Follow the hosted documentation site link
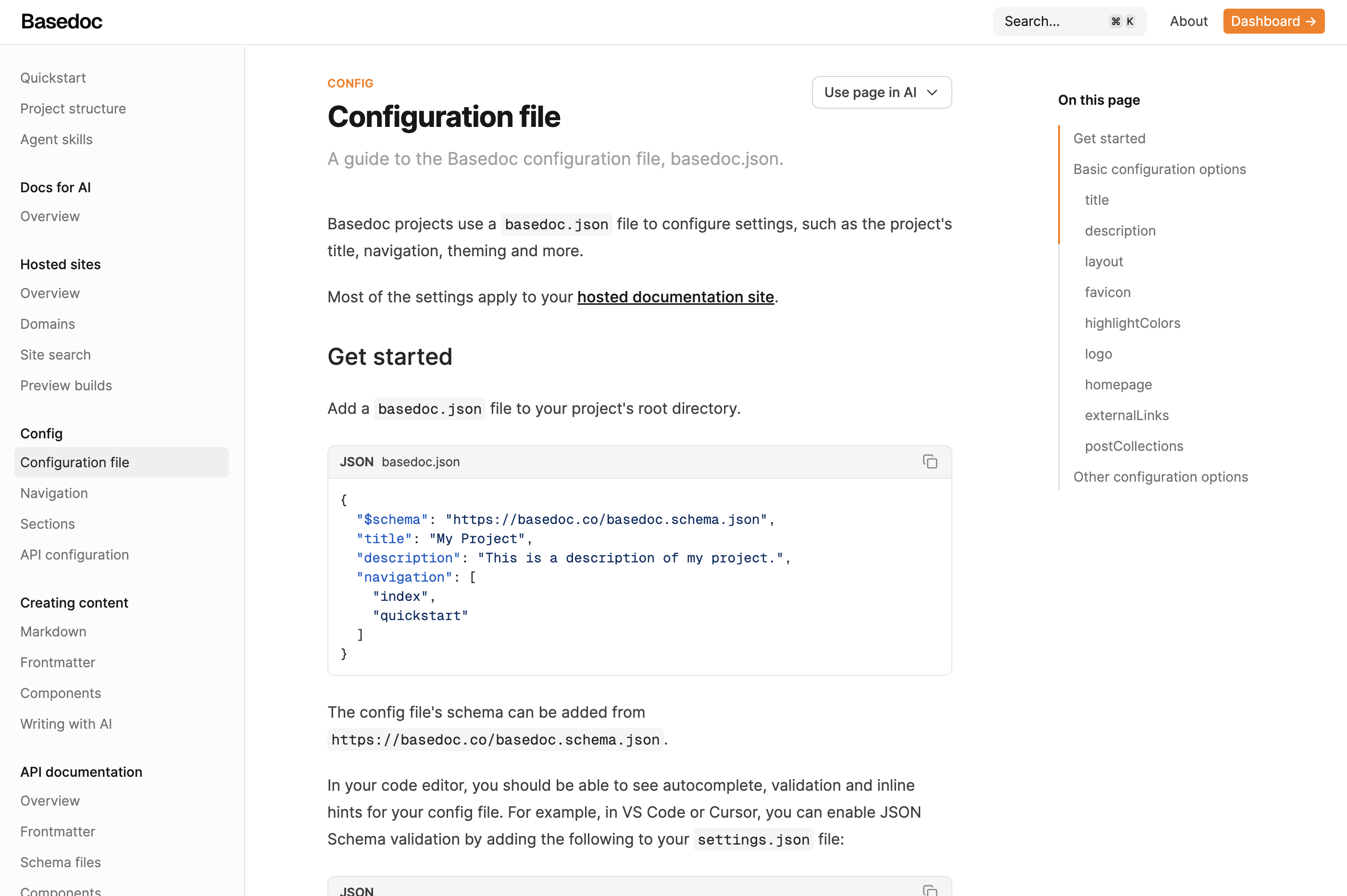 [x=675, y=297]
